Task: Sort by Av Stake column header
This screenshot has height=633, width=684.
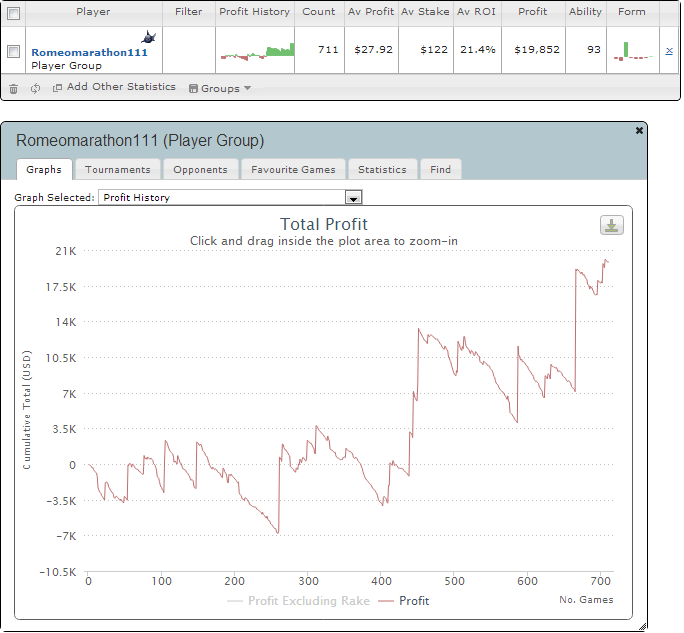Action: pyautogui.click(x=425, y=12)
